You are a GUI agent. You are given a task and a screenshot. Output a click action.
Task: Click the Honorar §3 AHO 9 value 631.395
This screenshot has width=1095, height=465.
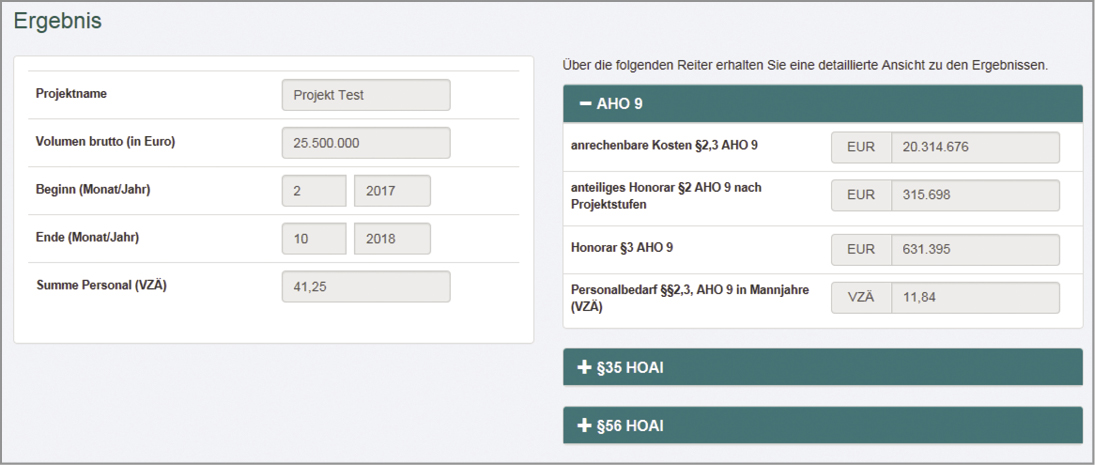pos(975,247)
